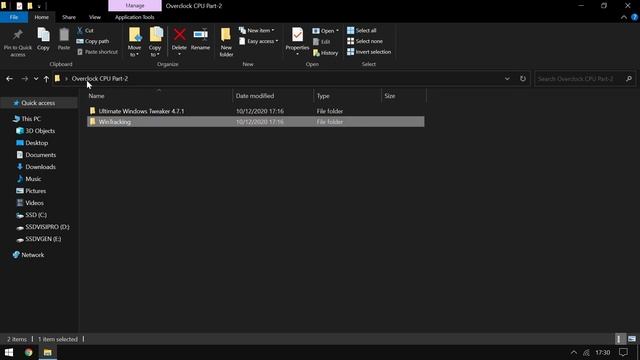The image size is (640, 360).
Task: Pin folder to Quick access
Action: [18, 42]
